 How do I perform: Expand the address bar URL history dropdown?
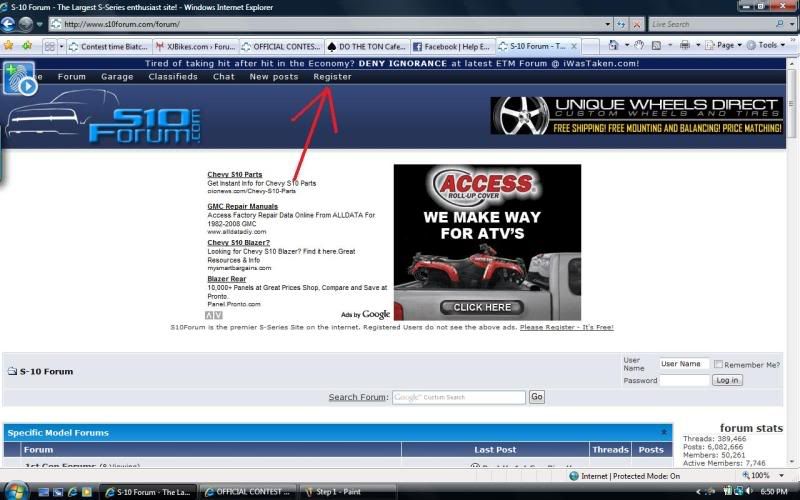(x=607, y=24)
